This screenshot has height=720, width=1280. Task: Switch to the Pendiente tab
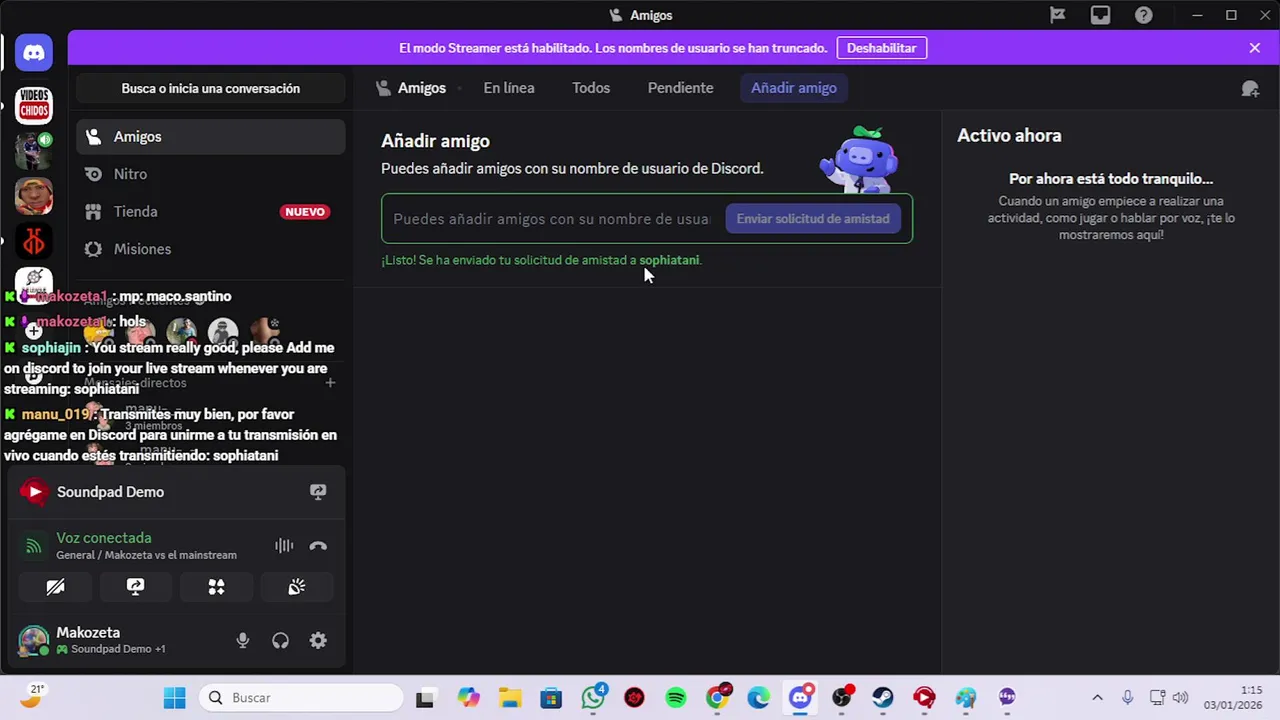pos(680,88)
